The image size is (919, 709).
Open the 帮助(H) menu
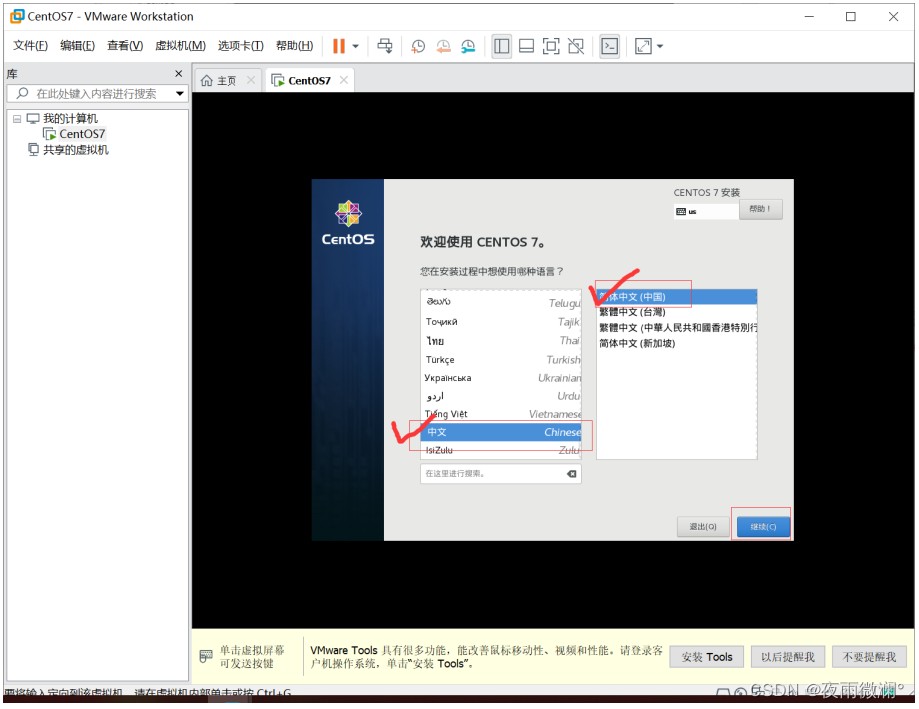[x=294, y=46]
